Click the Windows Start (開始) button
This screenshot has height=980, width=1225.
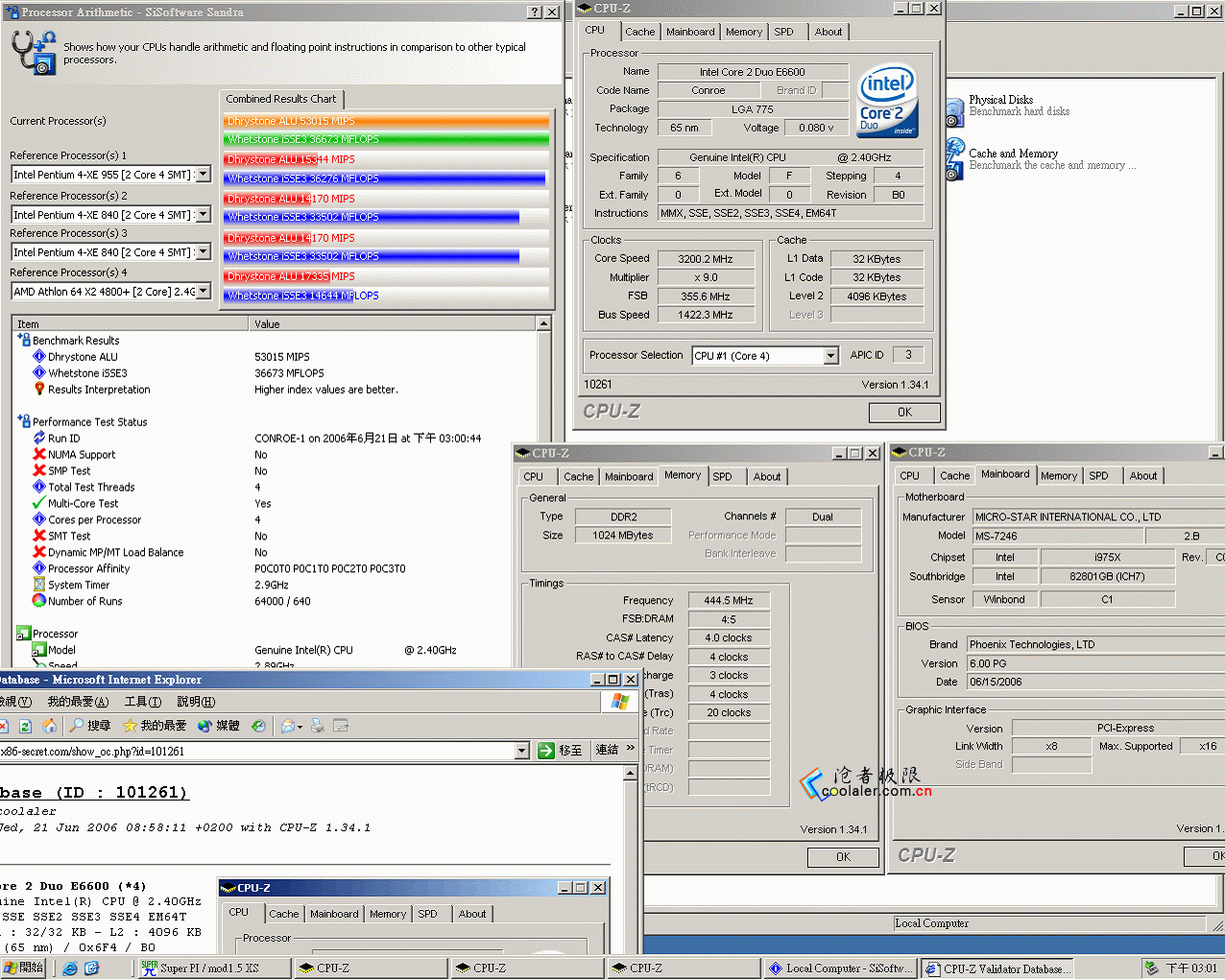(x=24, y=968)
